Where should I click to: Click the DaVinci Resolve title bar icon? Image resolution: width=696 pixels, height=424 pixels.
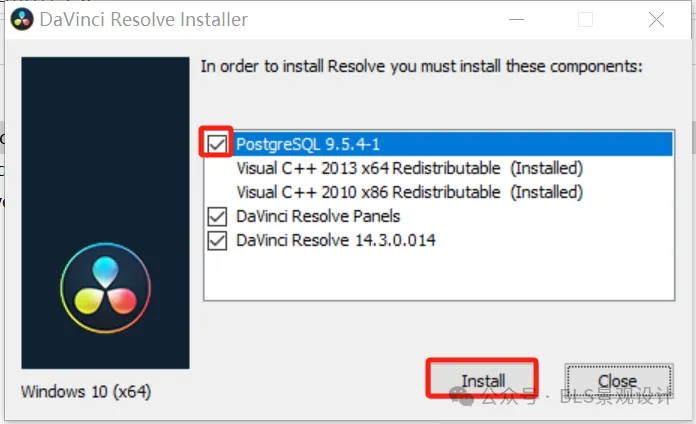tap(22, 20)
